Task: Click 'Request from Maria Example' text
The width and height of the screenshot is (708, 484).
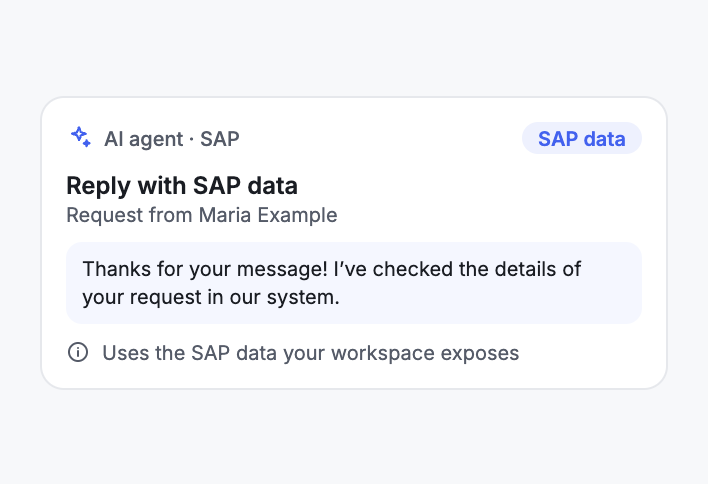Action: click(202, 215)
